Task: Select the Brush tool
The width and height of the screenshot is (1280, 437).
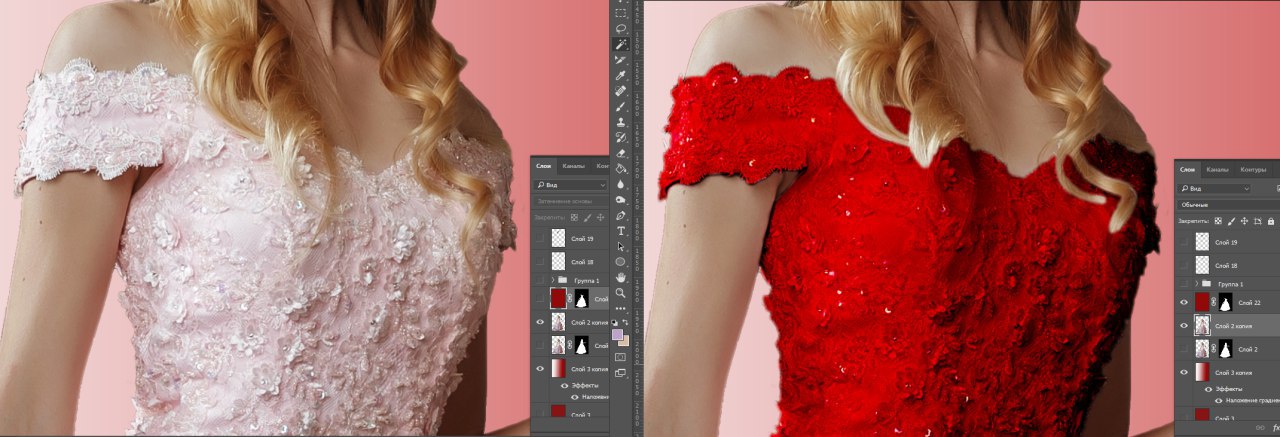Action: pos(620,108)
